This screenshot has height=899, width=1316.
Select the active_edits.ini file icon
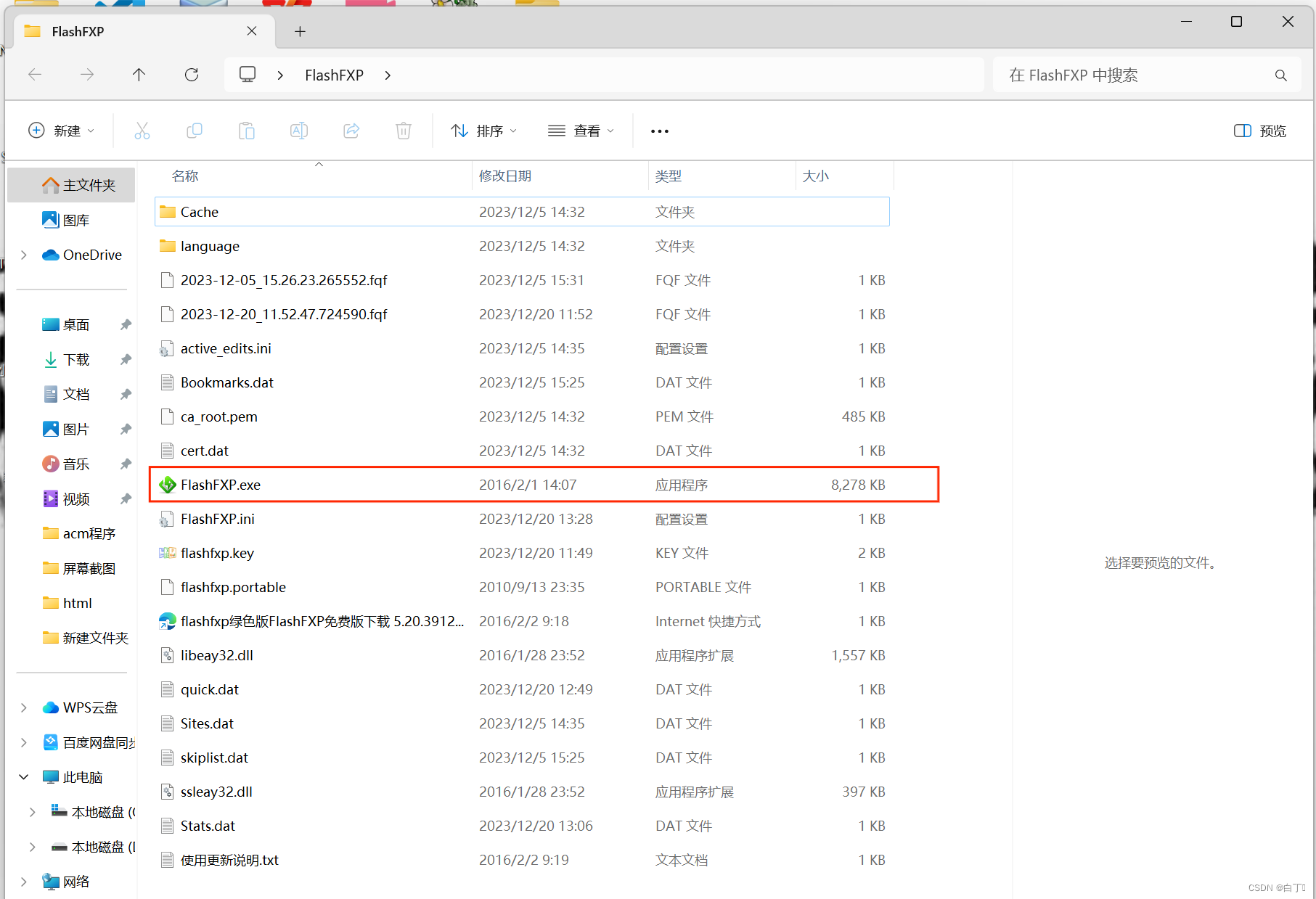167,348
